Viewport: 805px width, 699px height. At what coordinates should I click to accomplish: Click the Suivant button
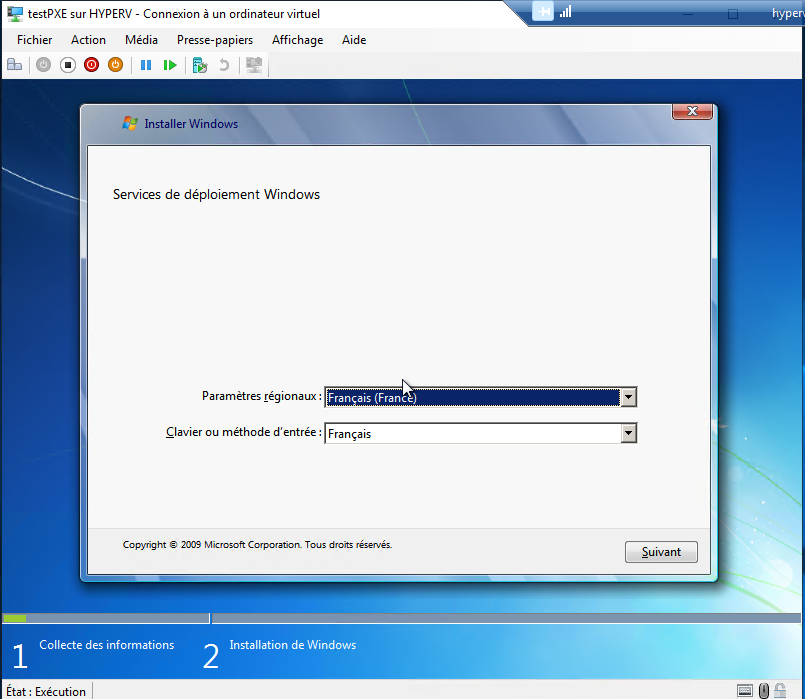[x=661, y=552]
